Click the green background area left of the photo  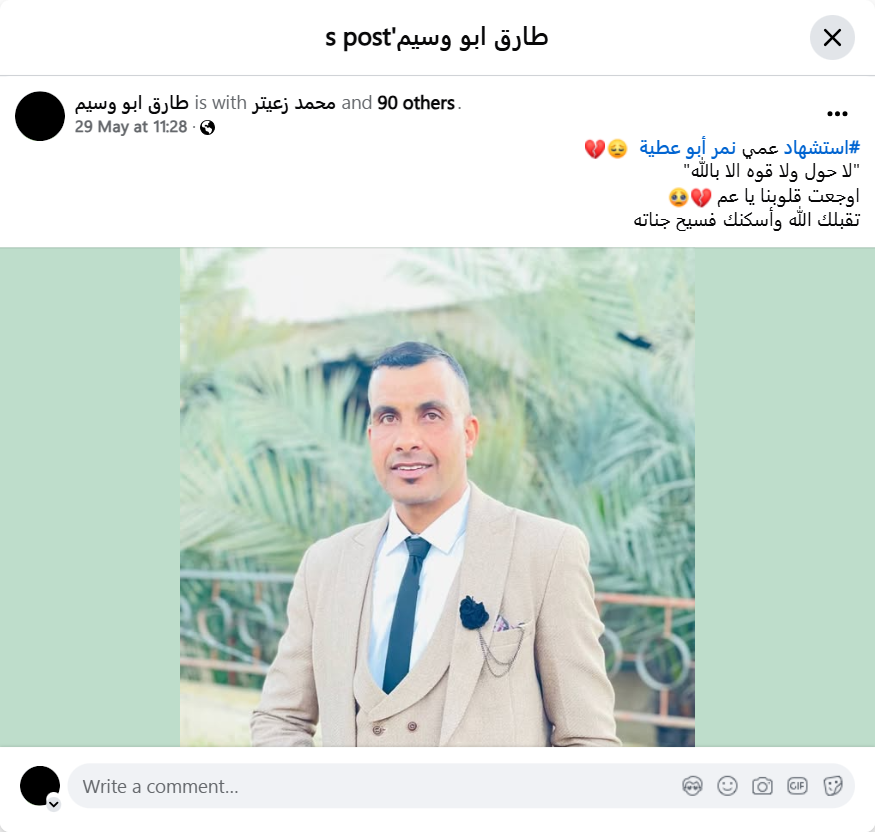[x=90, y=497]
